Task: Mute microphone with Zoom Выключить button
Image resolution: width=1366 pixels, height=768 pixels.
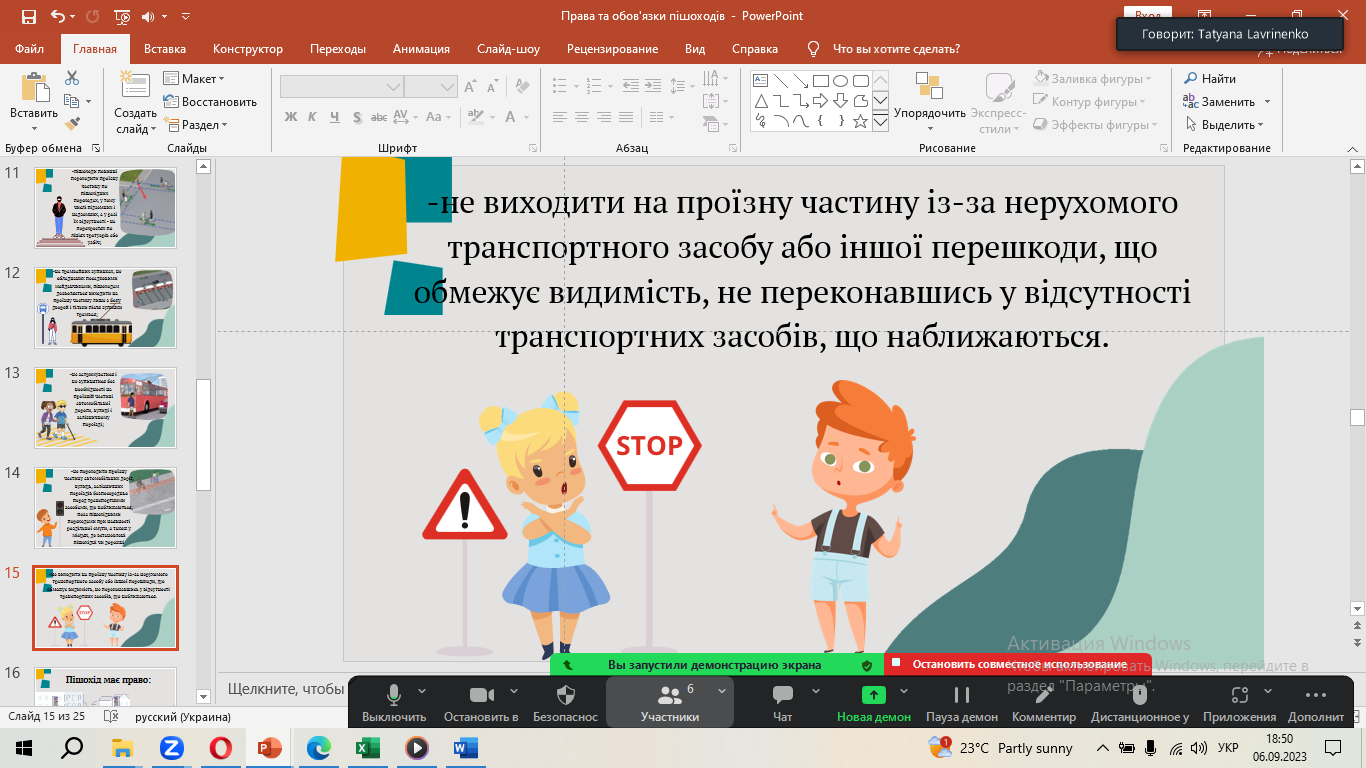Action: [x=394, y=703]
